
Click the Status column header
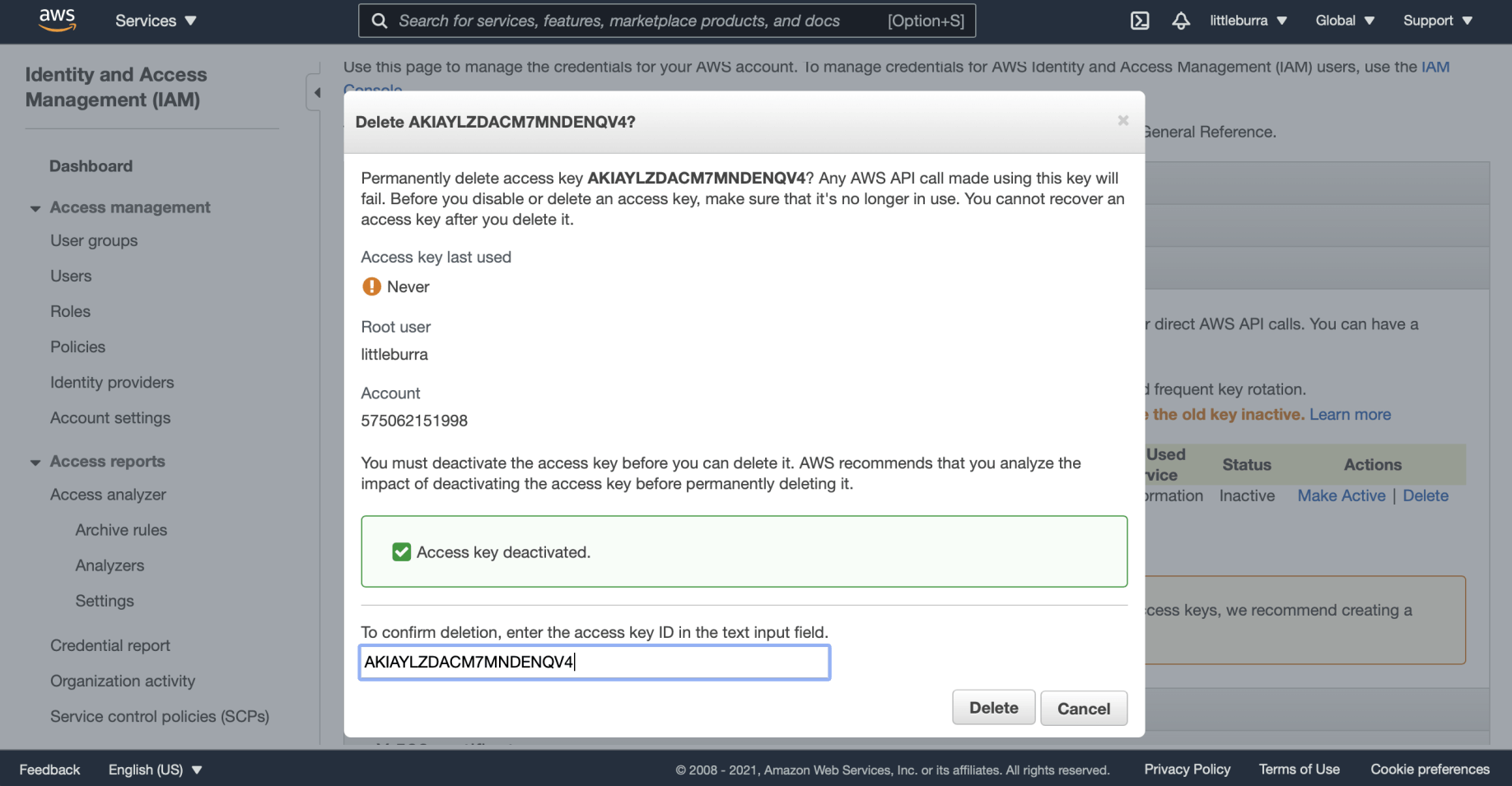point(1247,464)
